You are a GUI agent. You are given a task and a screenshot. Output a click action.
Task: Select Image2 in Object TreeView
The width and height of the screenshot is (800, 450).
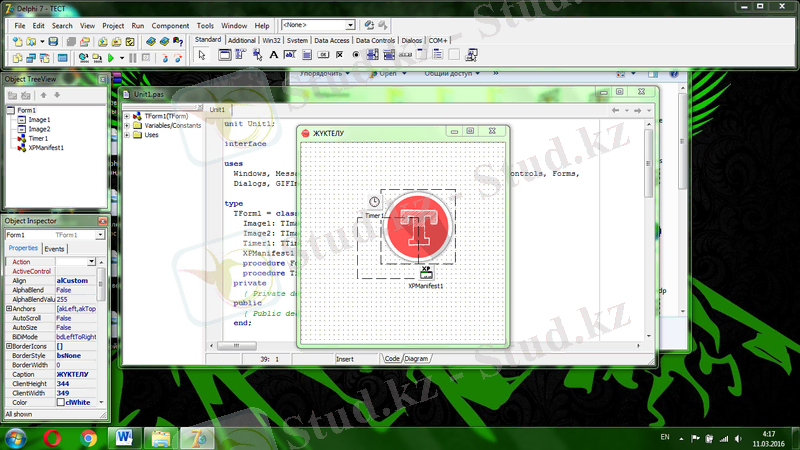pyautogui.click(x=39, y=129)
